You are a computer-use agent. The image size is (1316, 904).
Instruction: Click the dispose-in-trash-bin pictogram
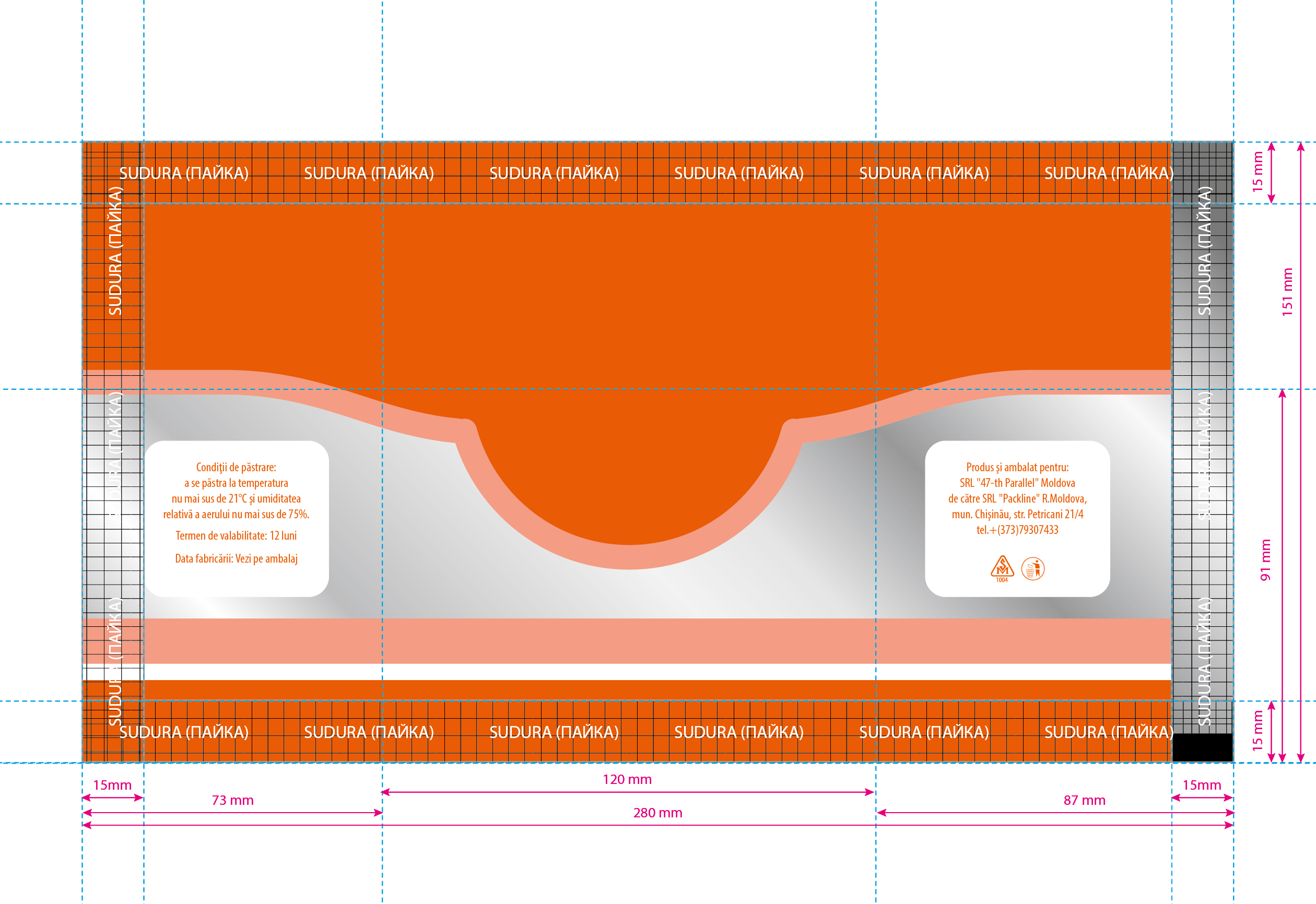[x=1032, y=569]
